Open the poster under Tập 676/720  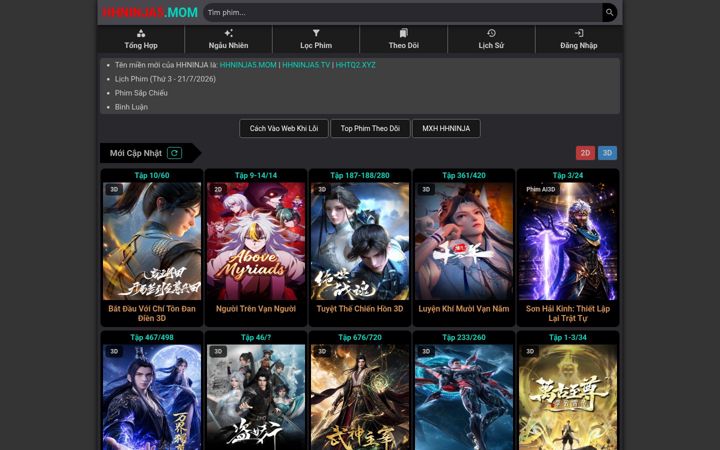360,397
